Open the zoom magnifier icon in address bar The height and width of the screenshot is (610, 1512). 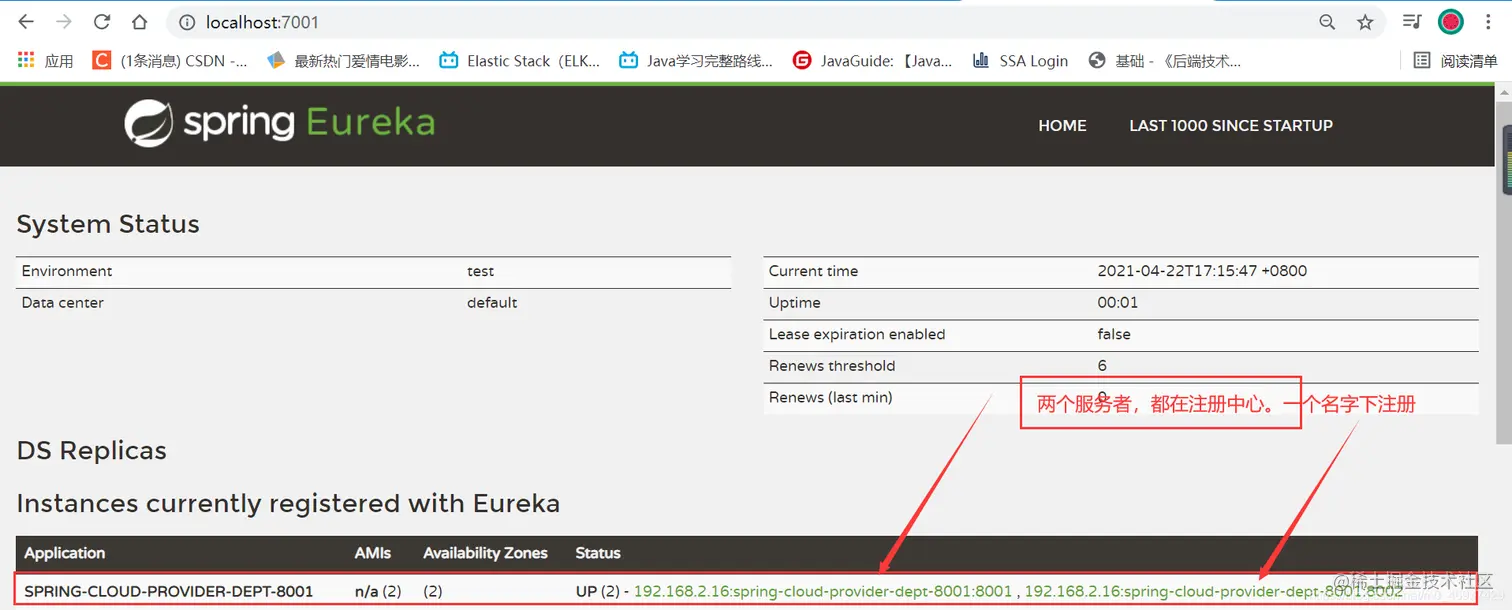1327,22
